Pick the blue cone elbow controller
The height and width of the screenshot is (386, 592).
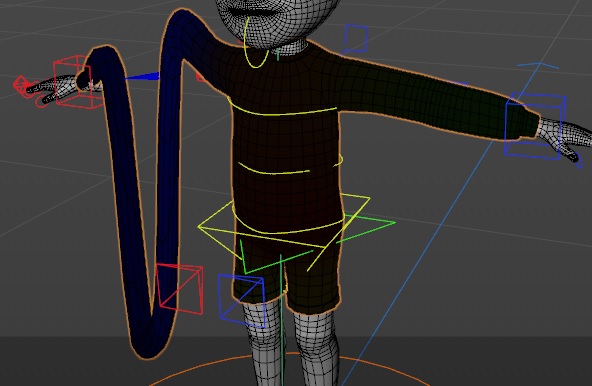pos(143,77)
